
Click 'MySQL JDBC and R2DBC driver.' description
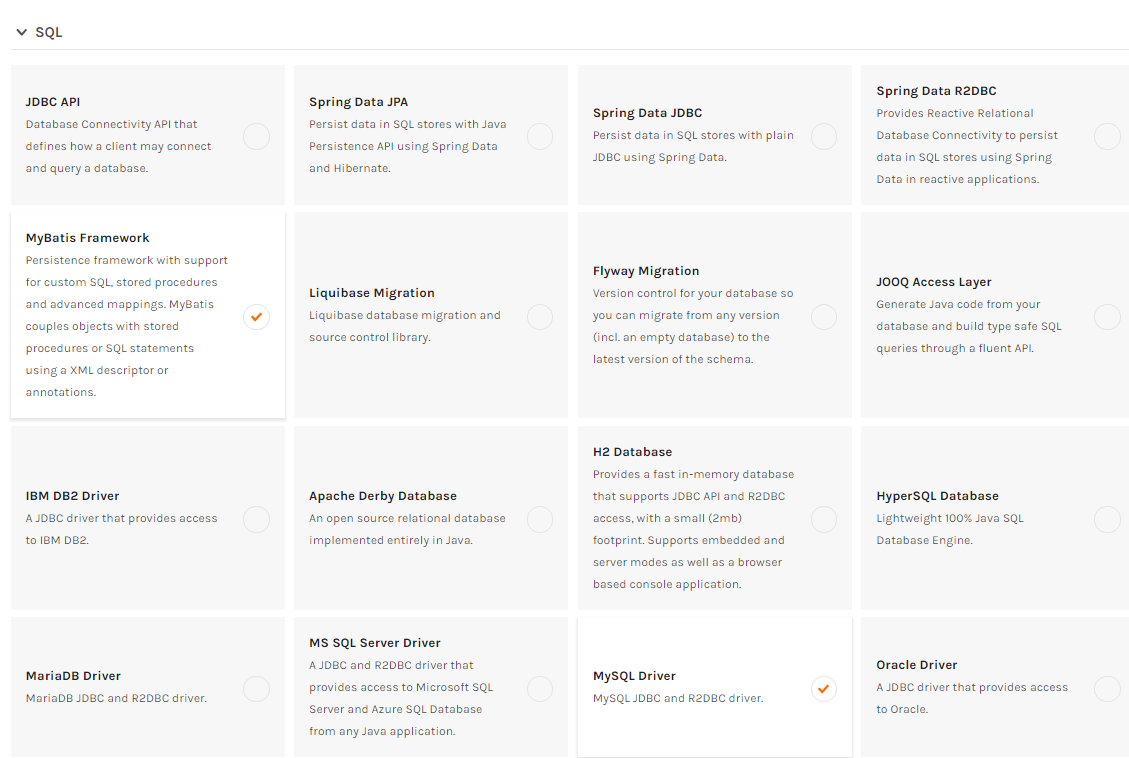pyautogui.click(x=678, y=698)
